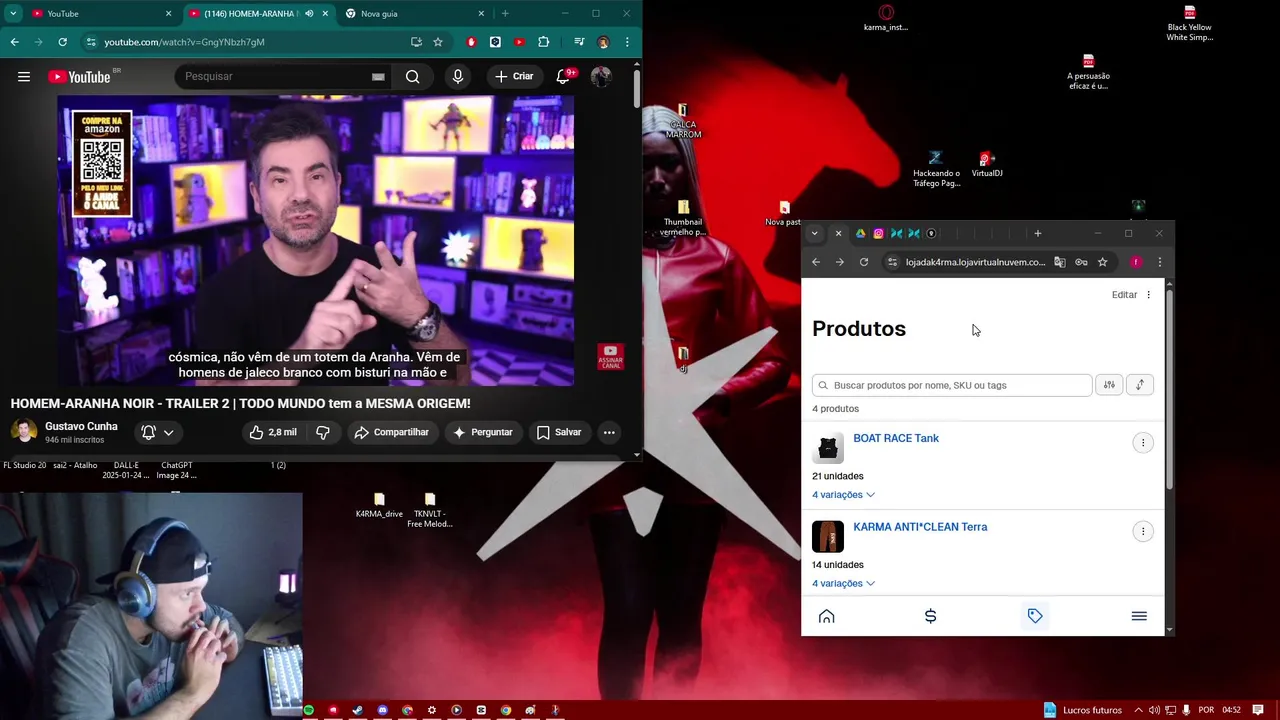Expand 4 variações under KARMA ANTI*CLEAN Terra

[x=843, y=583]
